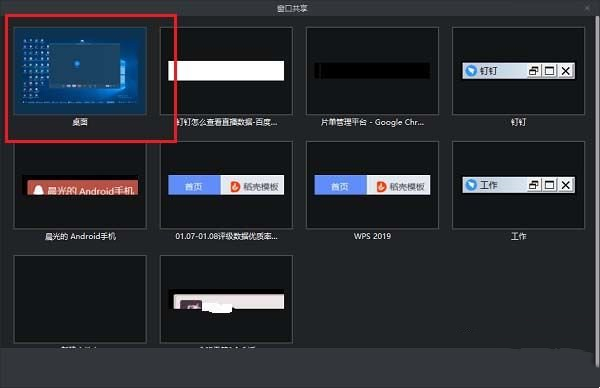Select the 钉钉怎么查看直播数据-百度 window preview
Viewport: 600px width, 388px height.
pyautogui.click(x=226, y=71)
